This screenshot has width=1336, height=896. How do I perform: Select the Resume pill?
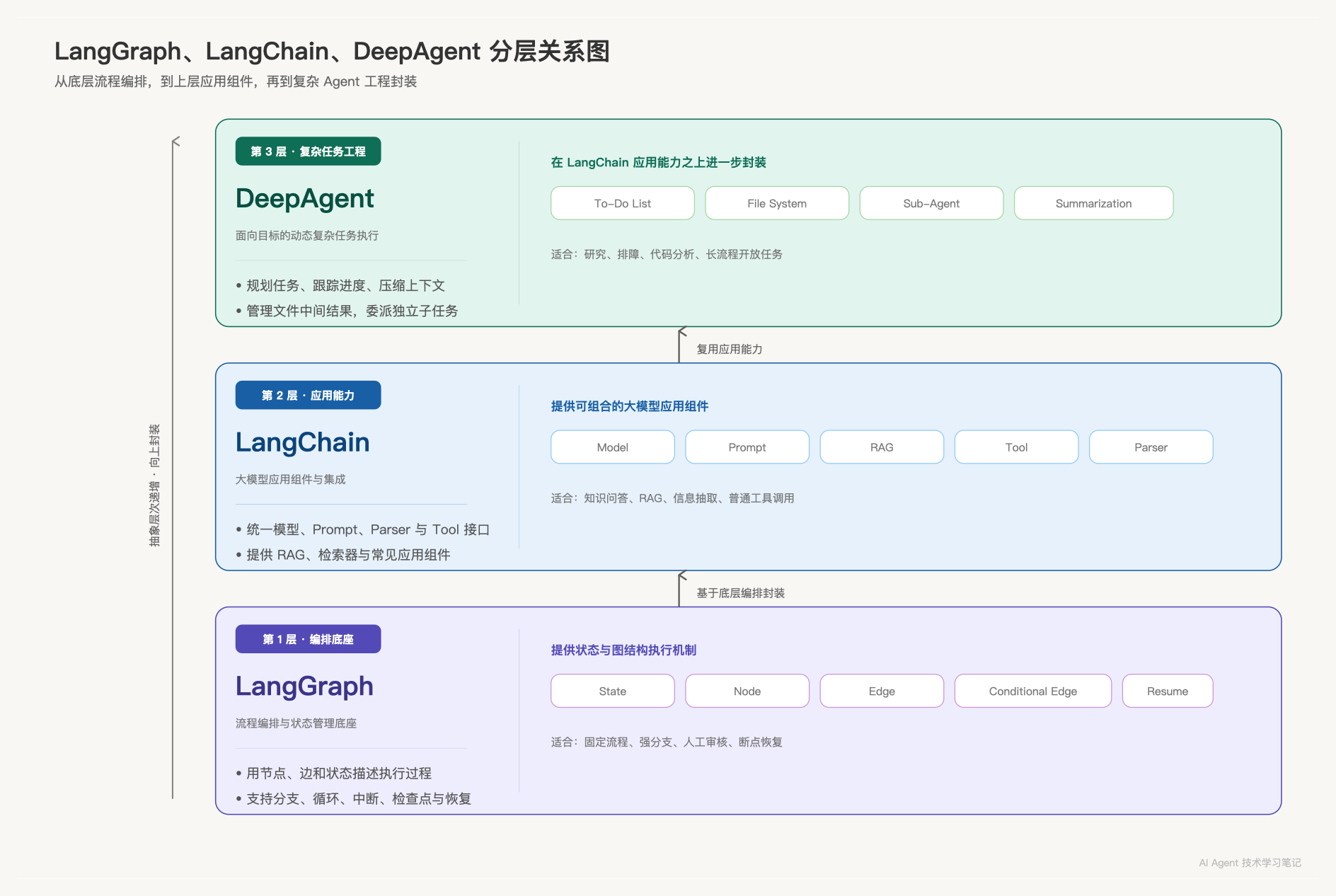tap(1168, 691)
